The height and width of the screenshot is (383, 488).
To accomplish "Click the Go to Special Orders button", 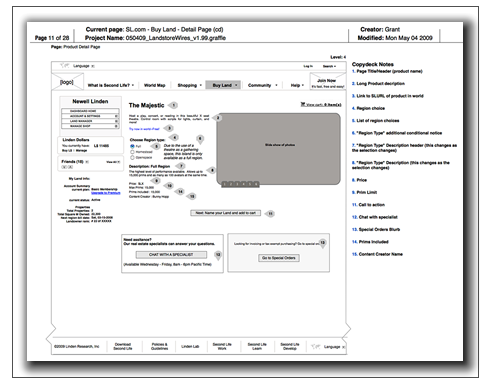I will pos(279,258).
